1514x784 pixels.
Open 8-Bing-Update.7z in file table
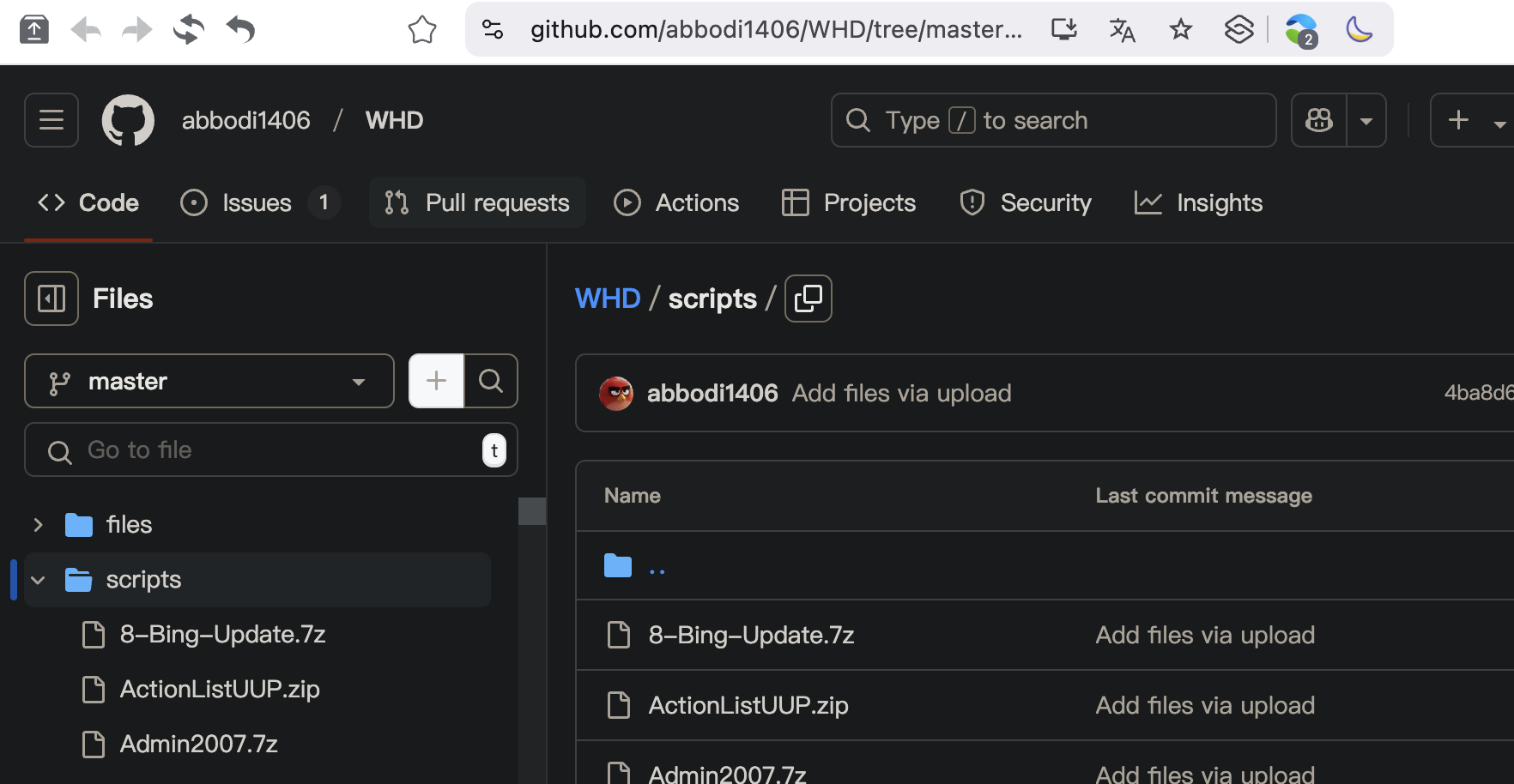point(751,636)
